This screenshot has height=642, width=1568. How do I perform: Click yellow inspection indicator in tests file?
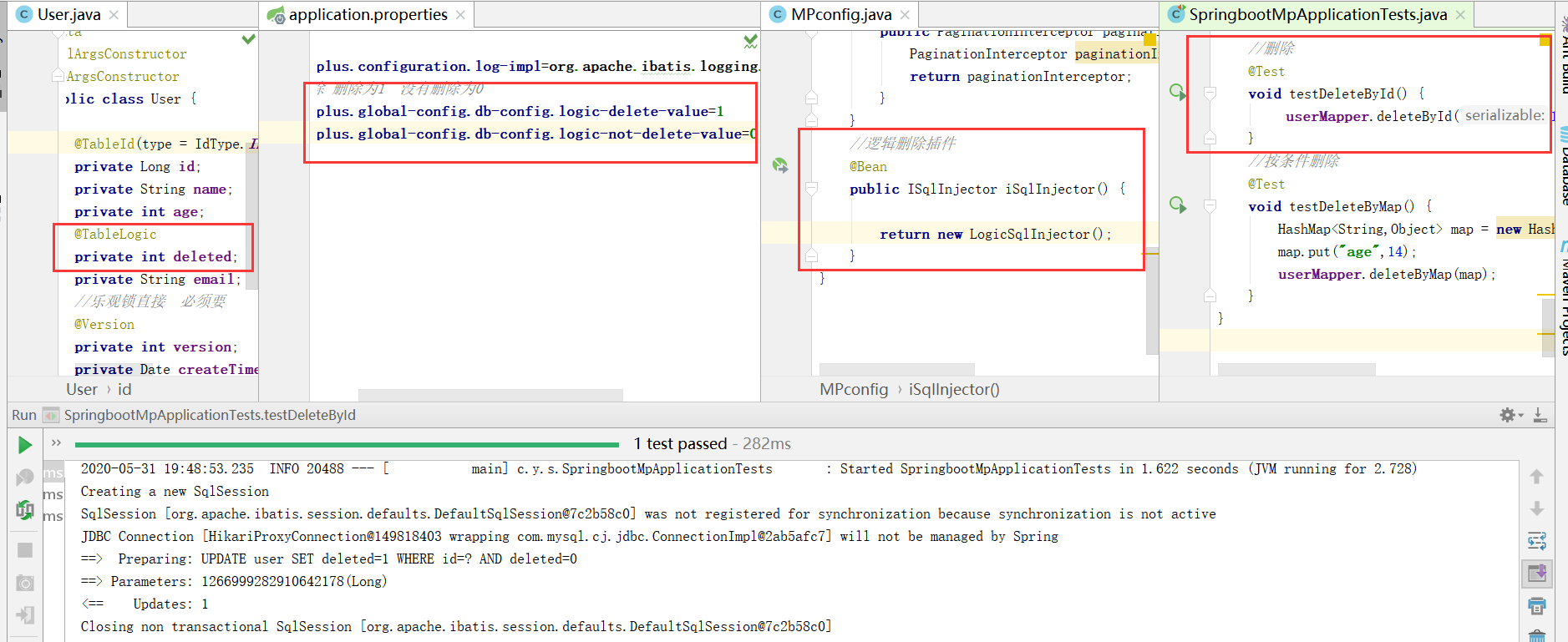[1545, 40]
